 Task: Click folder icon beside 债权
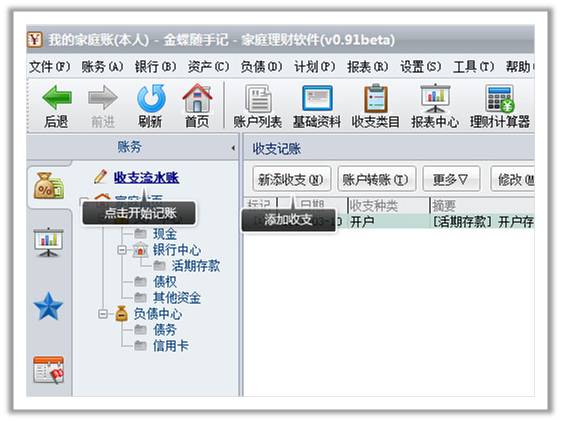(x=140, y=282)
